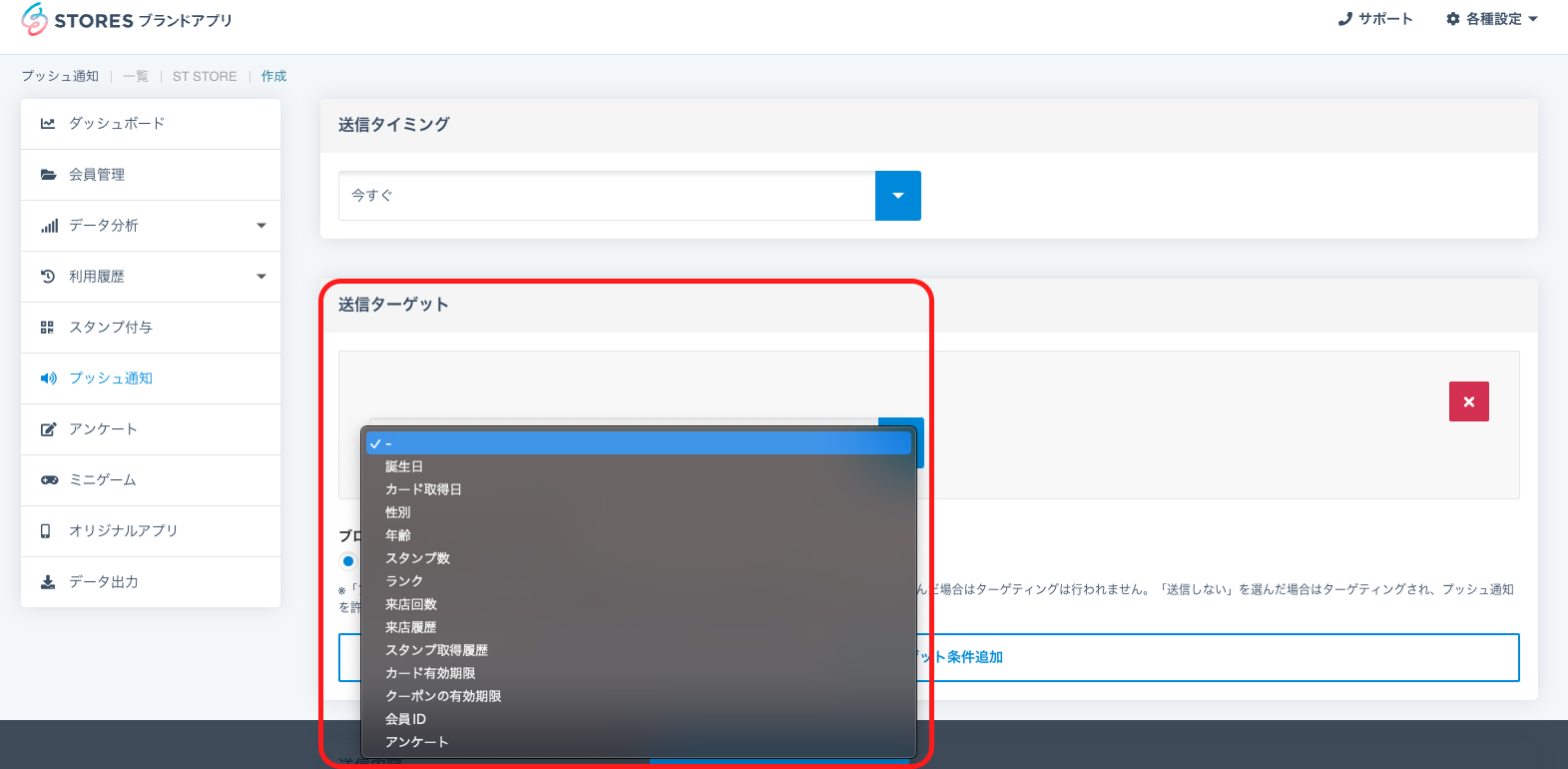Open the 各種設定 dropdown menu
This screenshot has height=769, width=1568.
(1492, 19)
